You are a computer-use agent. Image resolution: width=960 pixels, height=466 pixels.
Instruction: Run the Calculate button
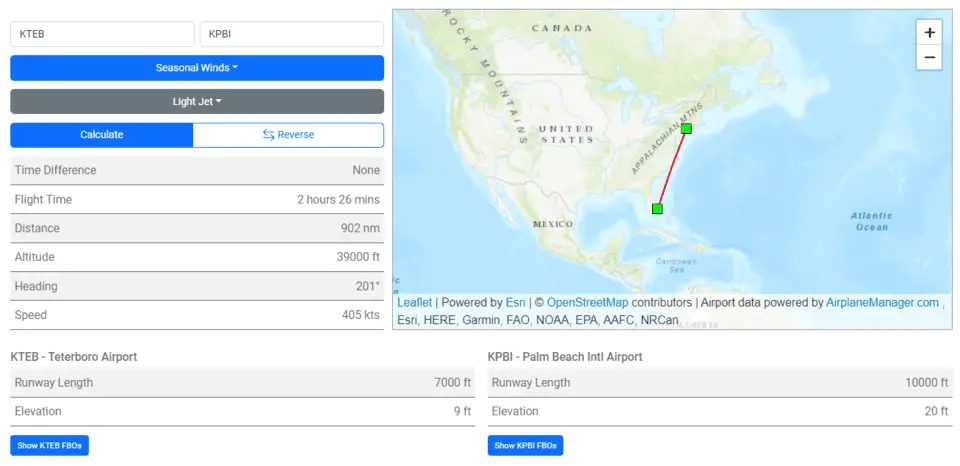[102, 135]
